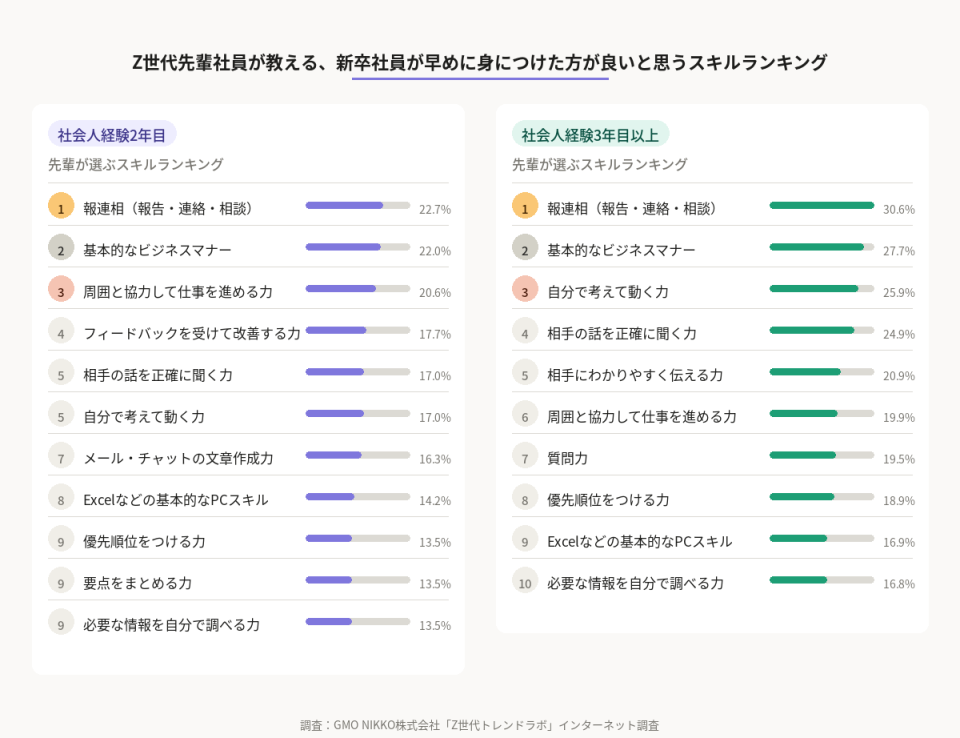The height and width of the screenshot is (738, 960).
Task: Click the rank 4 badge next to フィードバックを受けて改善する力
Action: click(61, 332)
